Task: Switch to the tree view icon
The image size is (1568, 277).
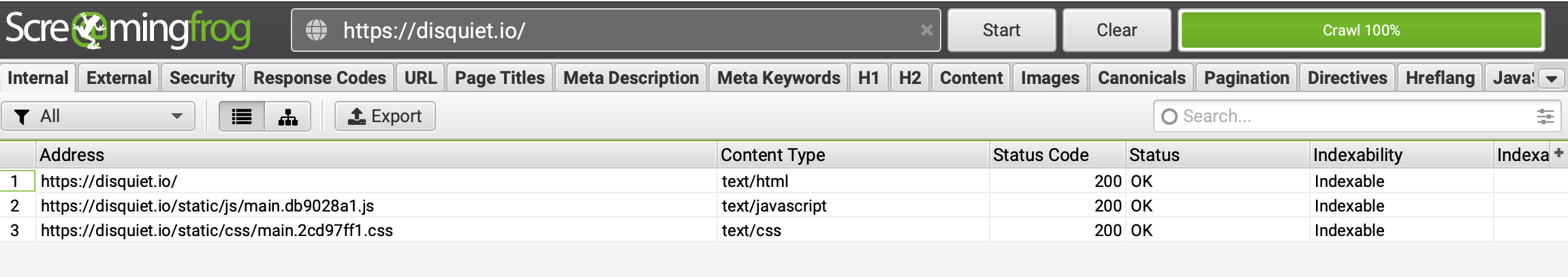Action: pyautogui.click(x=288, y=117)
